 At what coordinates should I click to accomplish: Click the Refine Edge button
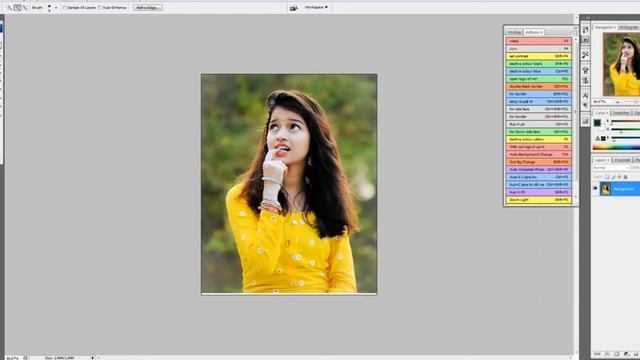pyautogui.click(x=148, y=7)
